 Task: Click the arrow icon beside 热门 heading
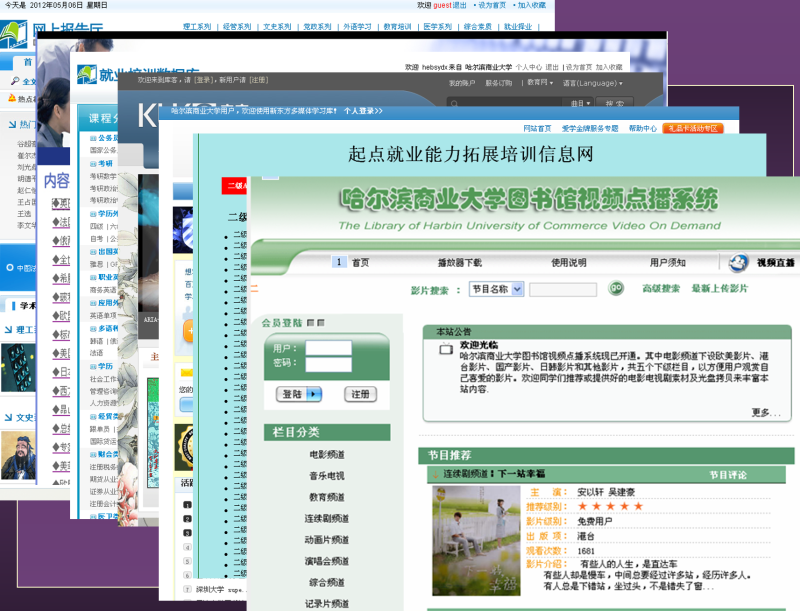[x=12, y=124]
